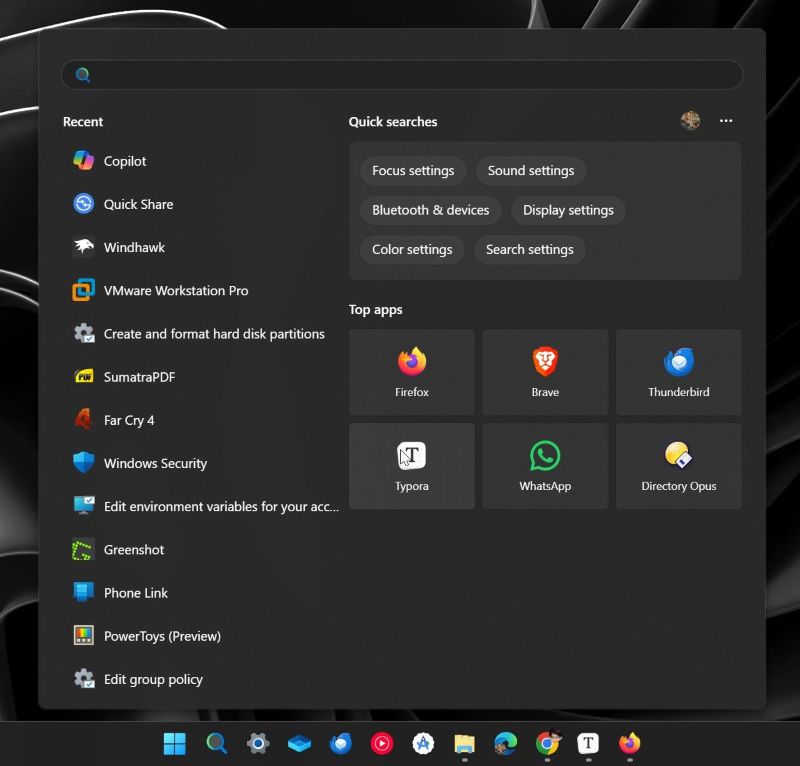Viewport: 800px width, 766px height.
Task: Select the Color settings chip
Action: click(x=412, y=250)
